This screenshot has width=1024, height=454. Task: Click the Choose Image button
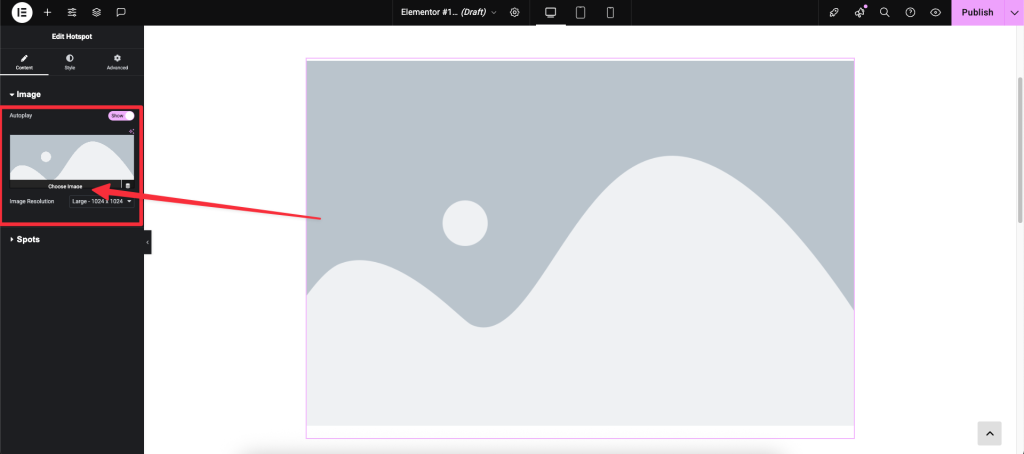click(x=65, y=186)
